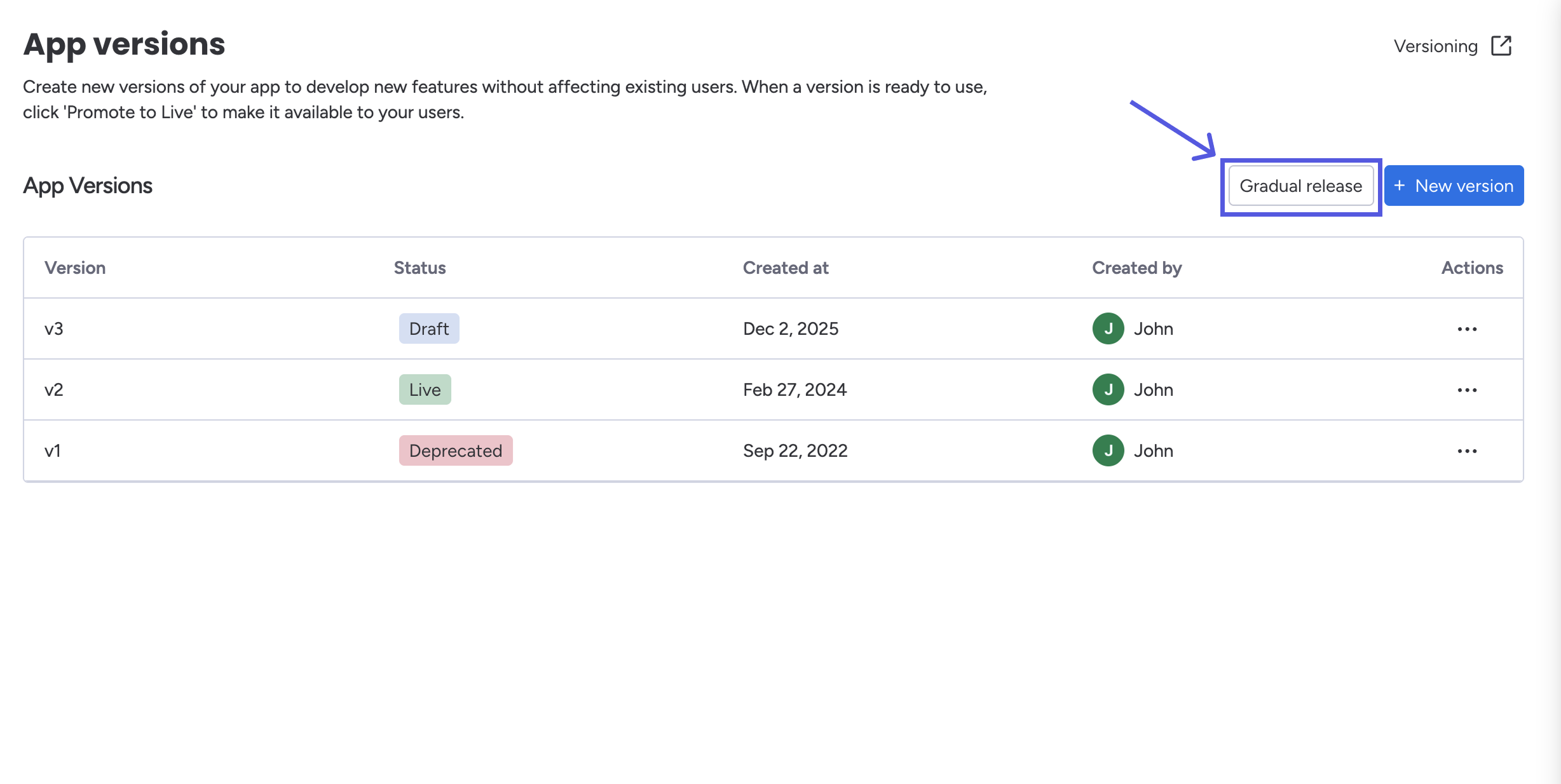Create a New version

1454,186
